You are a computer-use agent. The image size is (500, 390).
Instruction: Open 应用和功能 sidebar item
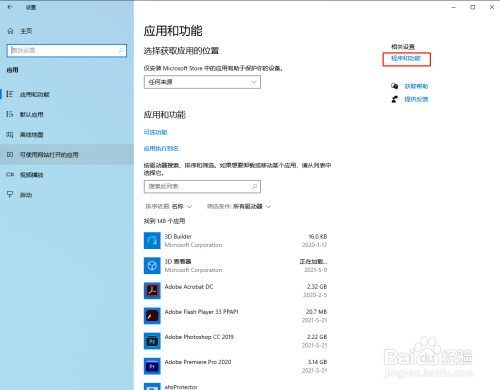pos(67,94)
